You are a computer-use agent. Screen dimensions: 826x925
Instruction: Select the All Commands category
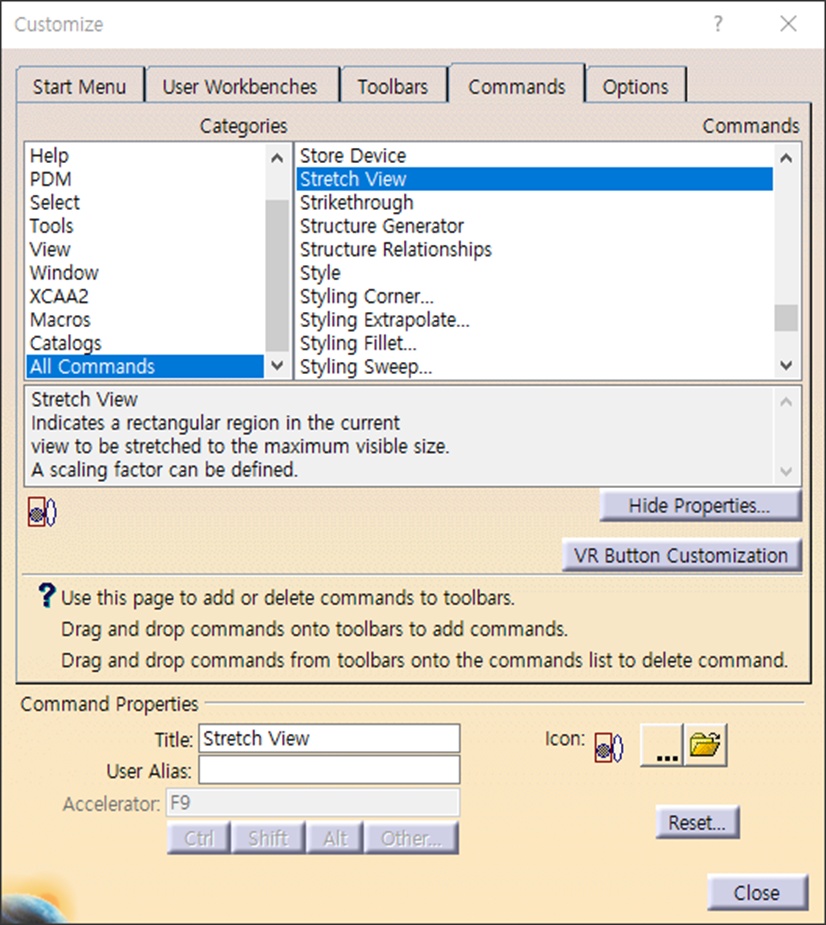pos(145,366)
